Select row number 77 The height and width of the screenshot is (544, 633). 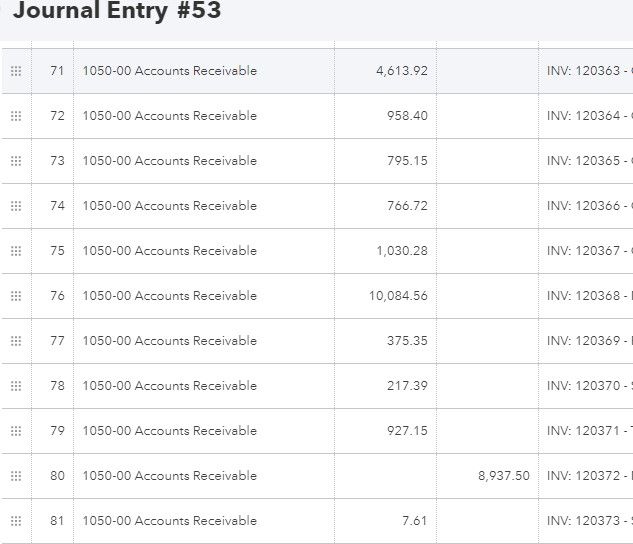coord(57,341)
